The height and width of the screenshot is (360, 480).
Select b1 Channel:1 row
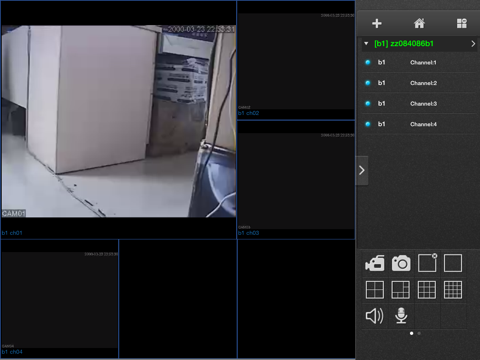(419, 62)
